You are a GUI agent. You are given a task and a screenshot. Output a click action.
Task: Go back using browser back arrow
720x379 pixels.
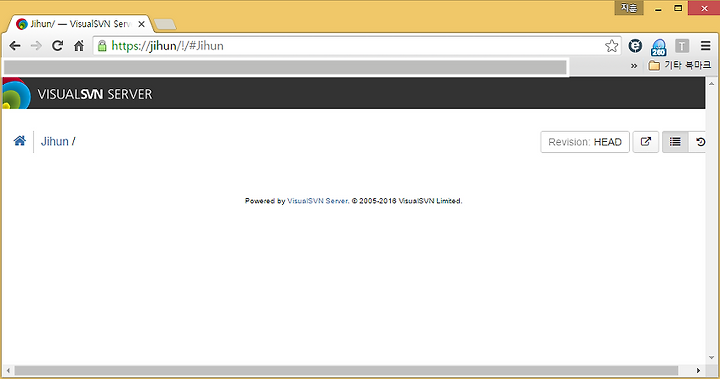pyautogui.click(x=15, y=46)
